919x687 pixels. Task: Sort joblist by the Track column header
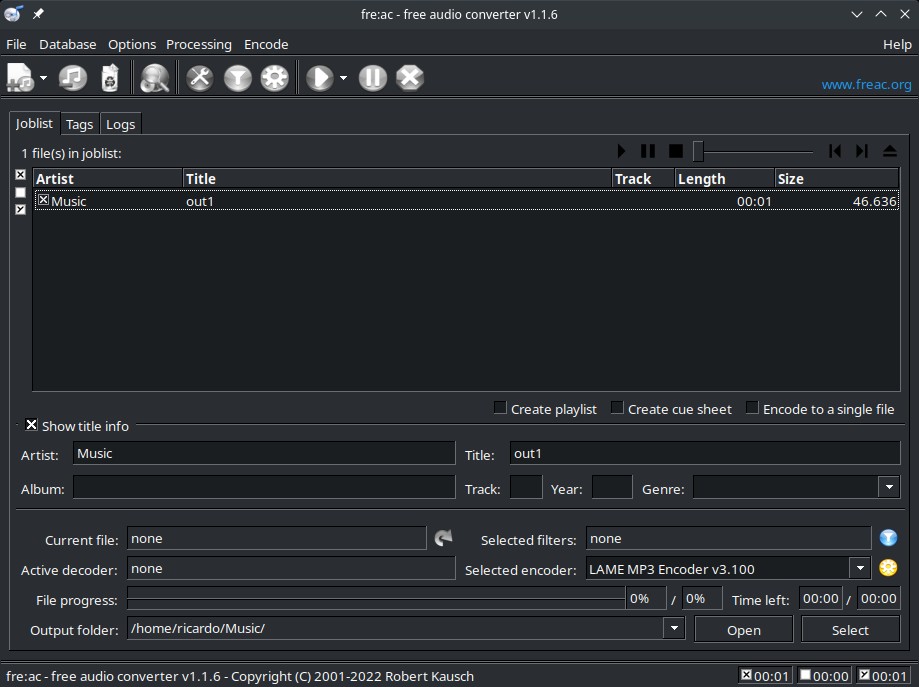pyautogui.click(x=643, y=178)
